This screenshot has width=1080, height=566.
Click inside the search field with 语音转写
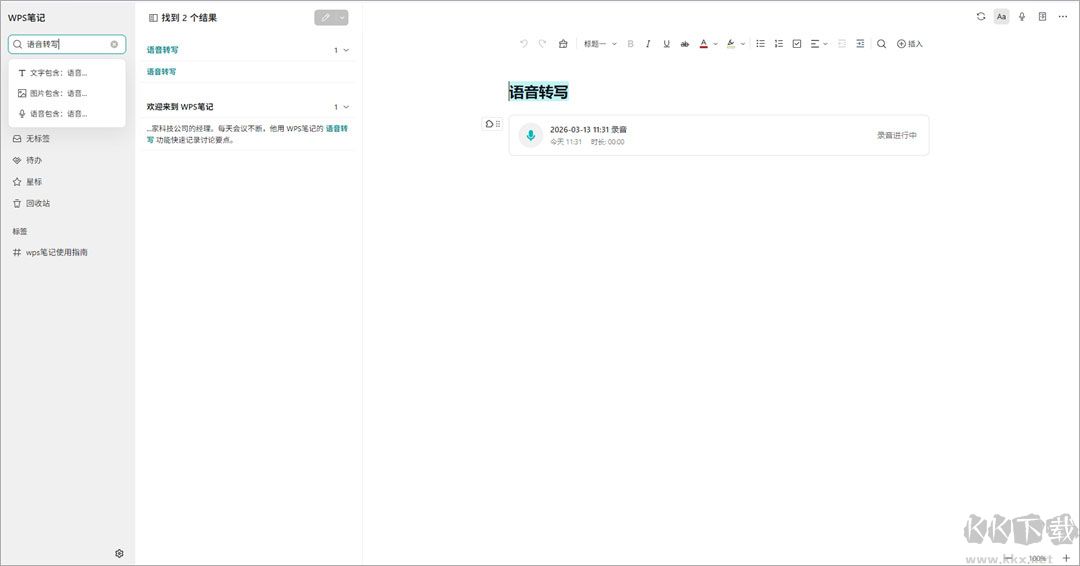pos(67,44)
